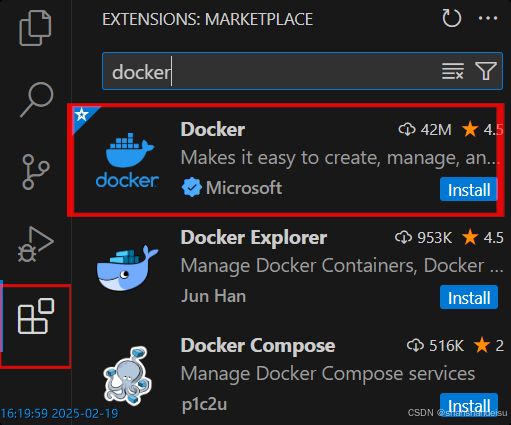Select the Extensions icon in activity bar
This screenshot has height=425, width=511.
[x=36, y=316]
